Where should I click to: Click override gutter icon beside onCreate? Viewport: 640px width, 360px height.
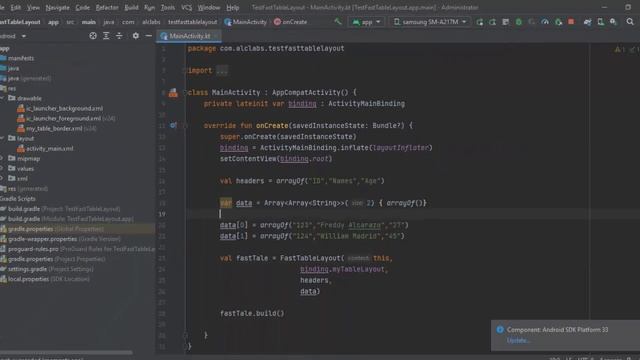click(x=173, y=125)
